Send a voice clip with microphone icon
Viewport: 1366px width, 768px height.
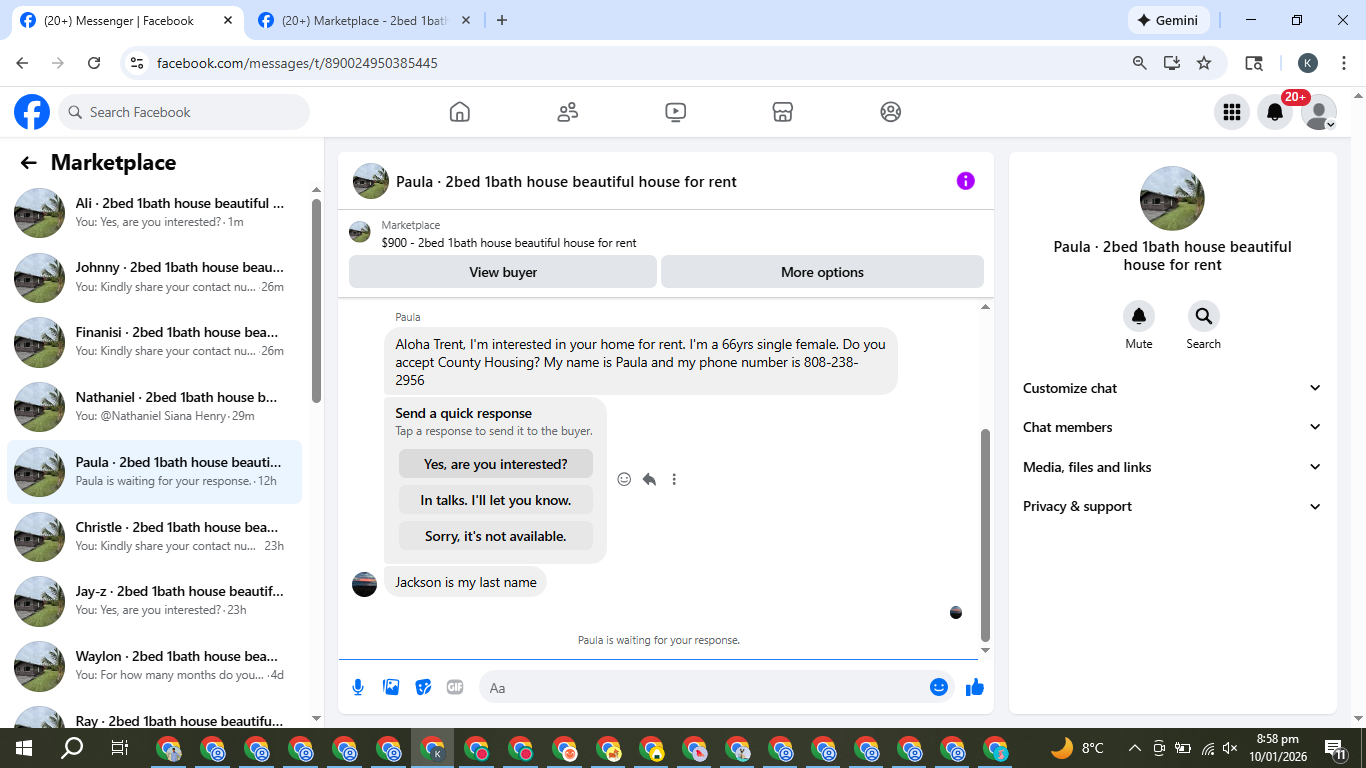pyautogui.click(x=358, y=687)
